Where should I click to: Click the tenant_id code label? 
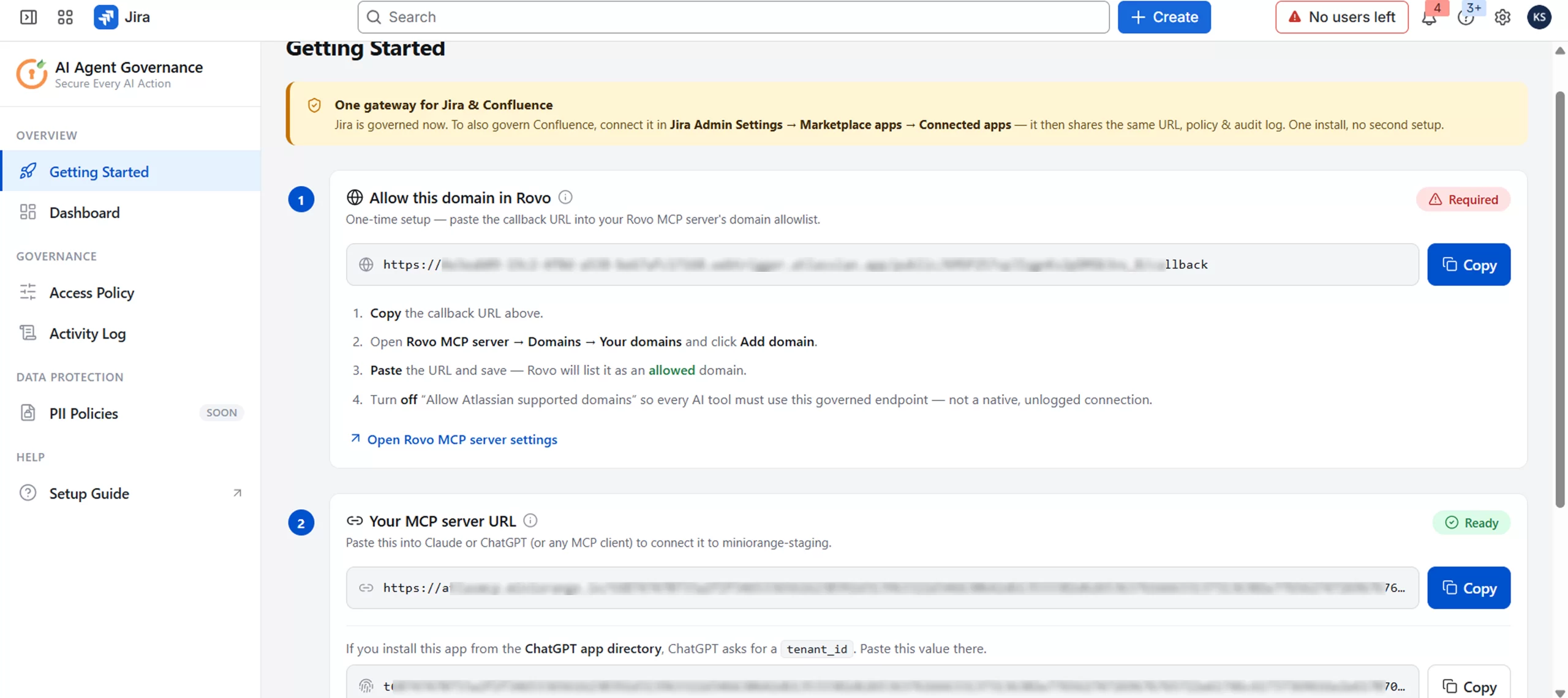(x=816, y=649)
